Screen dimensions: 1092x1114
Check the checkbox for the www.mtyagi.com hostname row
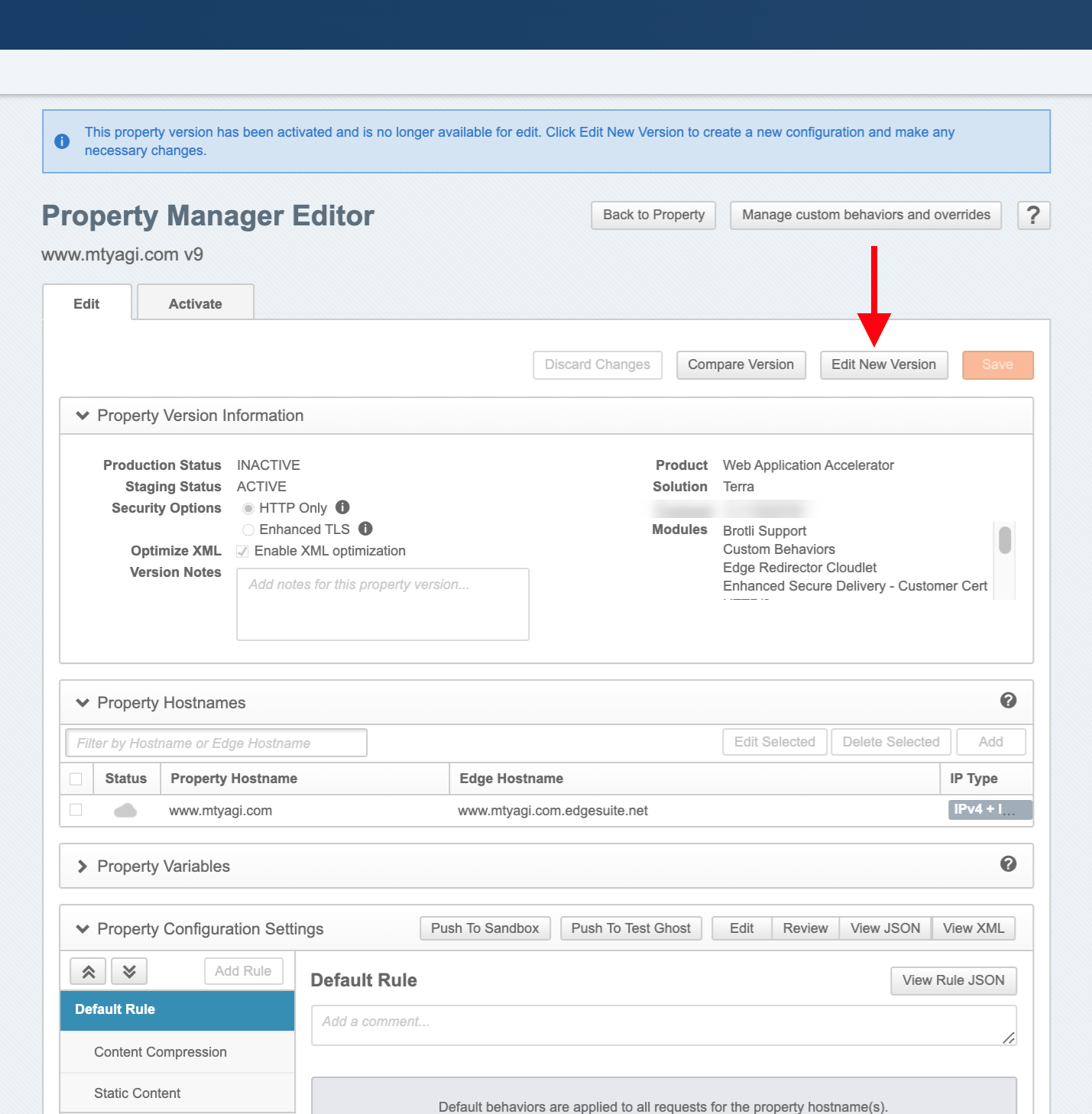pyautogui.click(x=76, y=810)
